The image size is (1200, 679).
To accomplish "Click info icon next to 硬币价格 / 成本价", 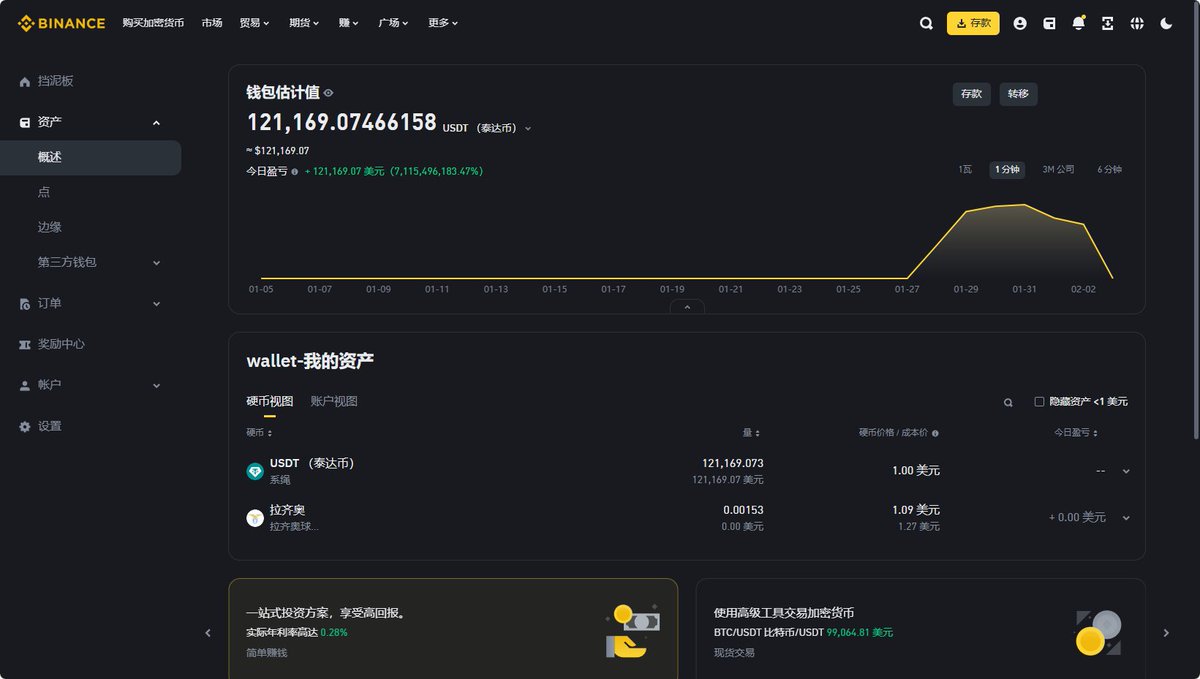I will click(x=935, y=434).
